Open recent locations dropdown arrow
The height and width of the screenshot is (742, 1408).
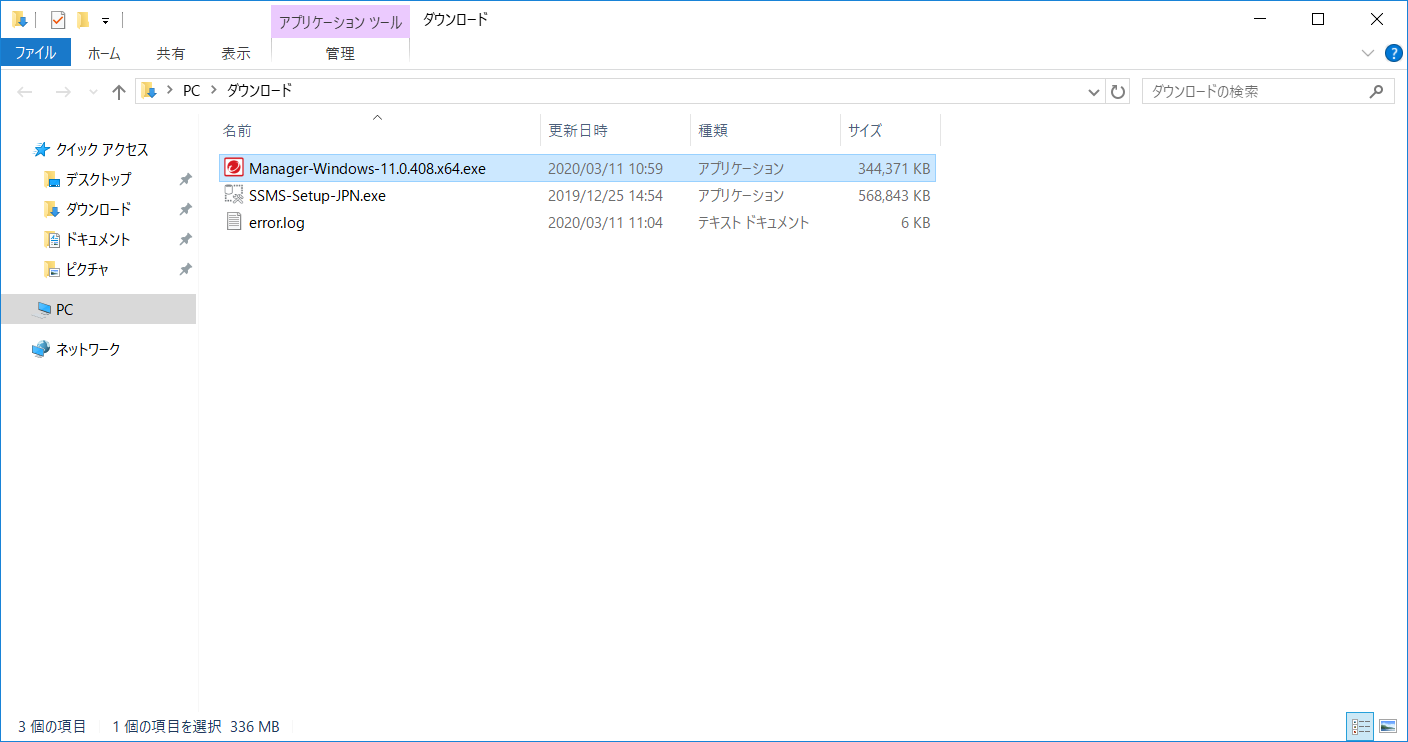pyautogui.click(x=93, y=92)
